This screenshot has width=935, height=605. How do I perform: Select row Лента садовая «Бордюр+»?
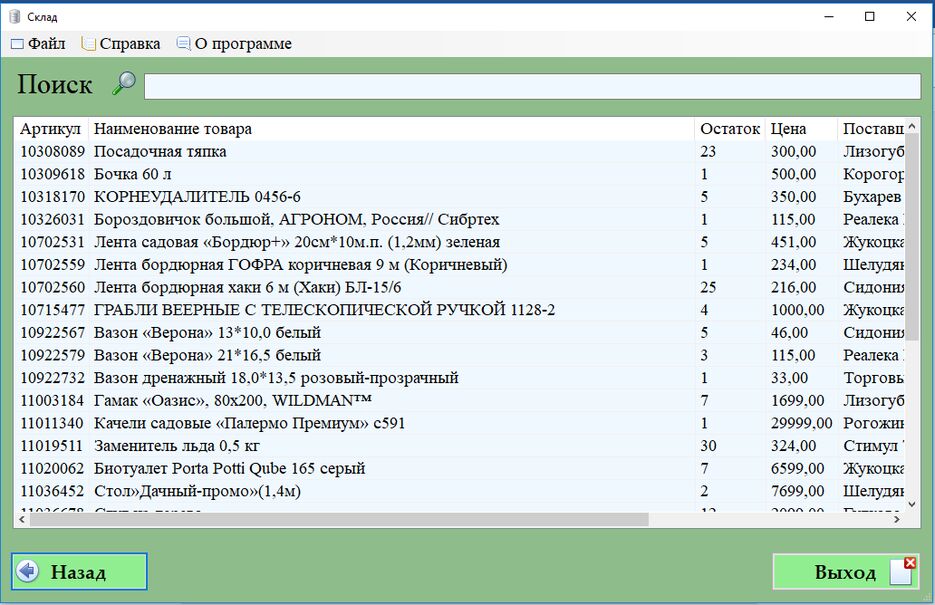[x=459, y=242]
